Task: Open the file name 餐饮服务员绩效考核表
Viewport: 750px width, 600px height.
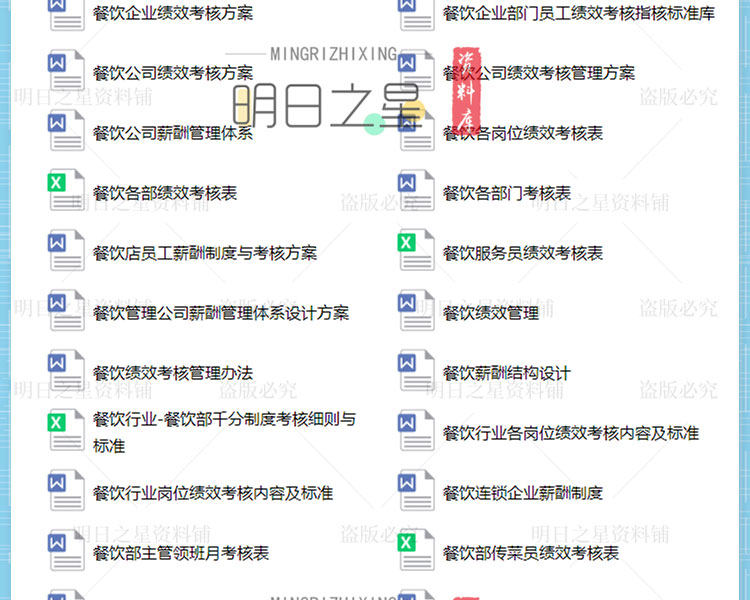Action: (x=523, y=253)
